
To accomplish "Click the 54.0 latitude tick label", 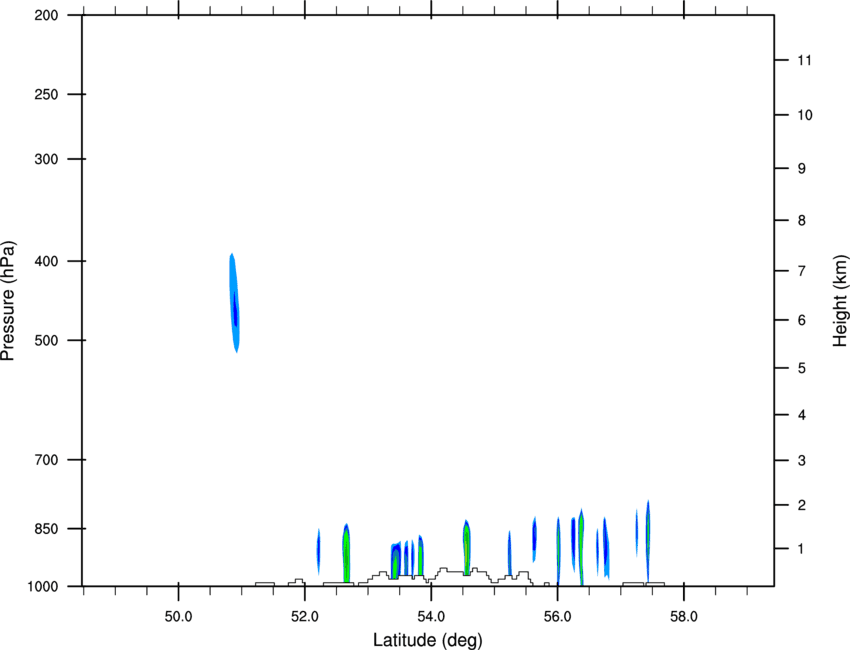I will click(432, 617).
